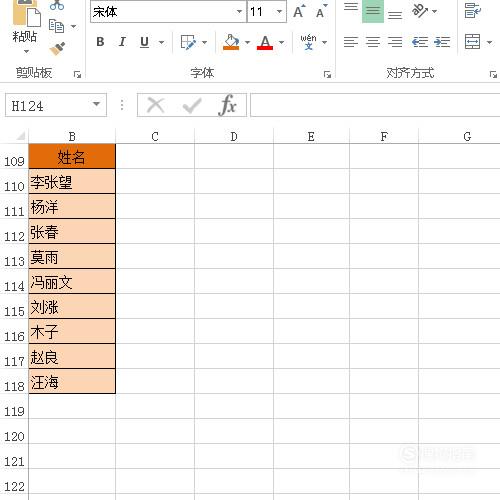Apply the red font color A
500x500 pixels.
265,42
